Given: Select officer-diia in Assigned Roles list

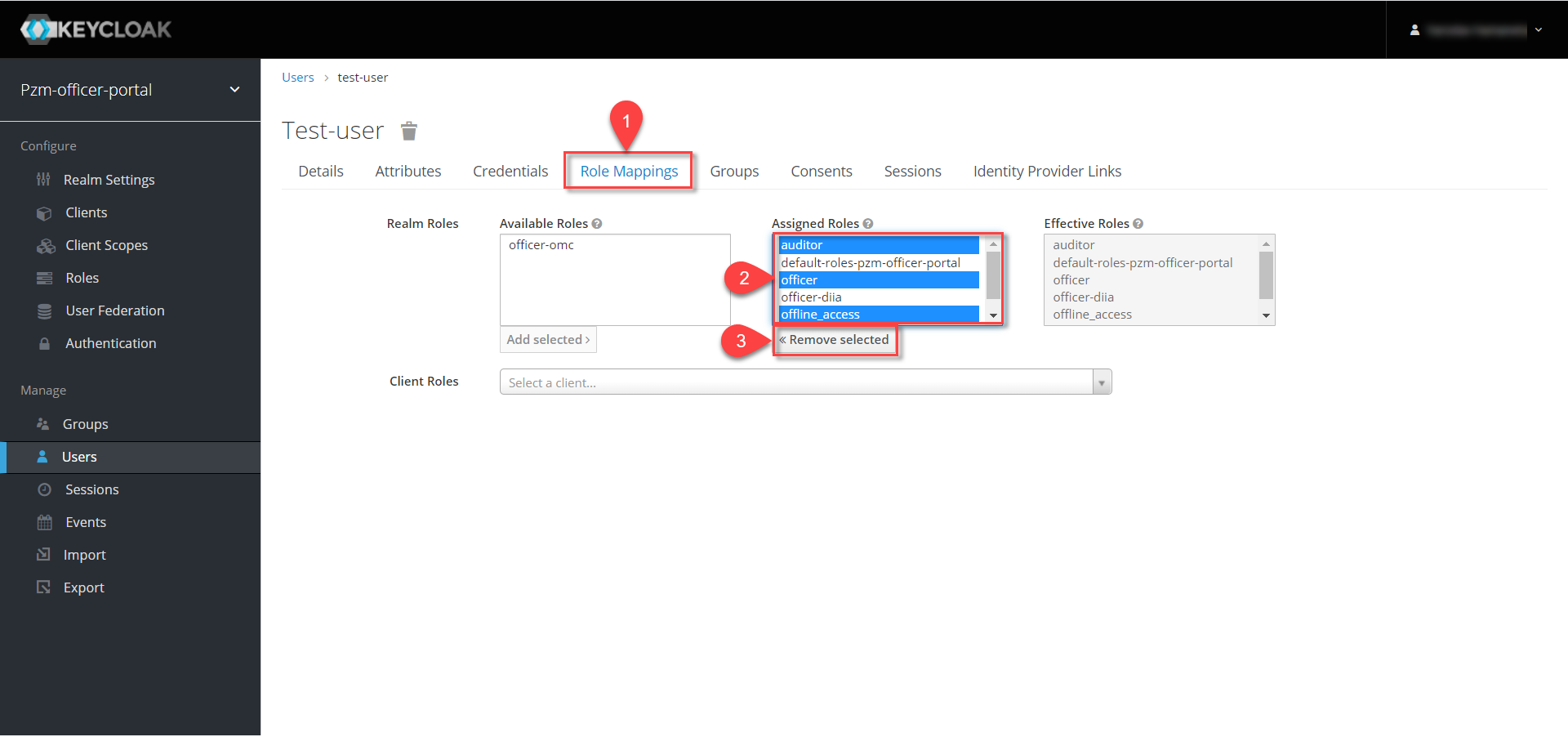Looking at the screenshot, I should pyautogui.click(x=811, y=297).
